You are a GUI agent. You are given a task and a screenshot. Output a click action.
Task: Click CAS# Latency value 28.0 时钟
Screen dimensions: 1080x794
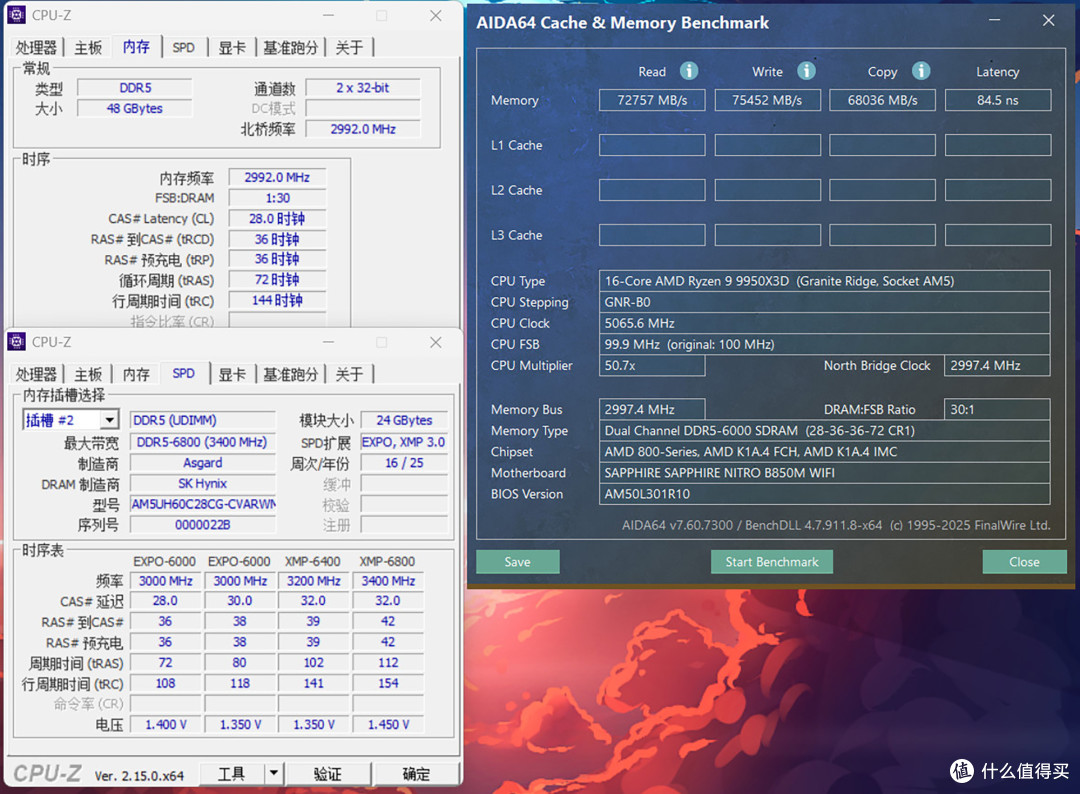click(277, 218)
